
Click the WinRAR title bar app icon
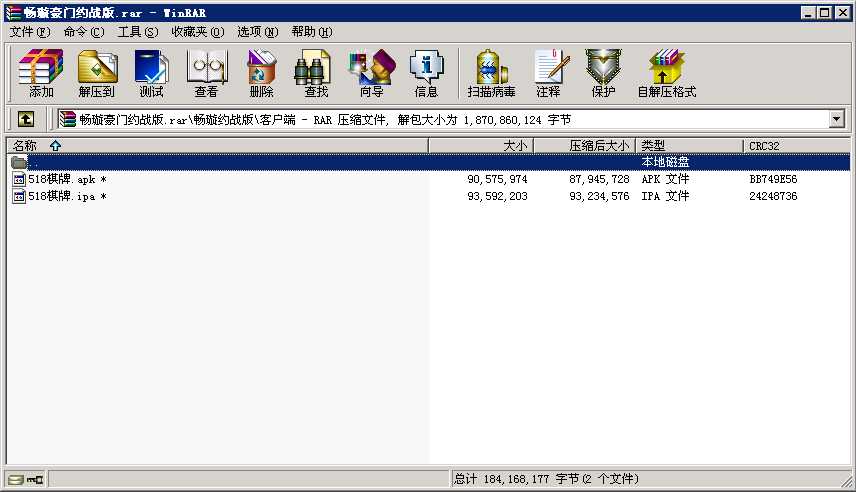13,13
